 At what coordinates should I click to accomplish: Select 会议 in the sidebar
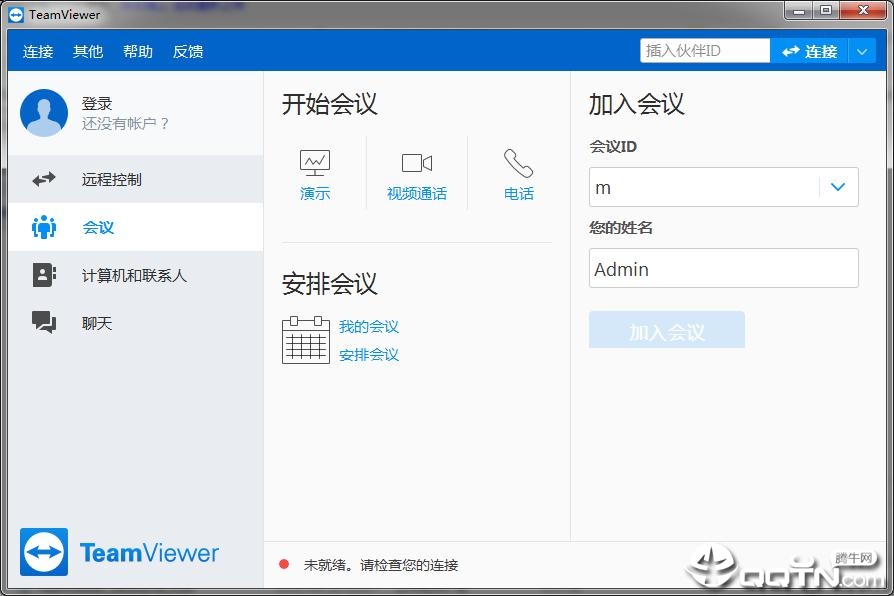pyautogui.click(x=136, y=227)
